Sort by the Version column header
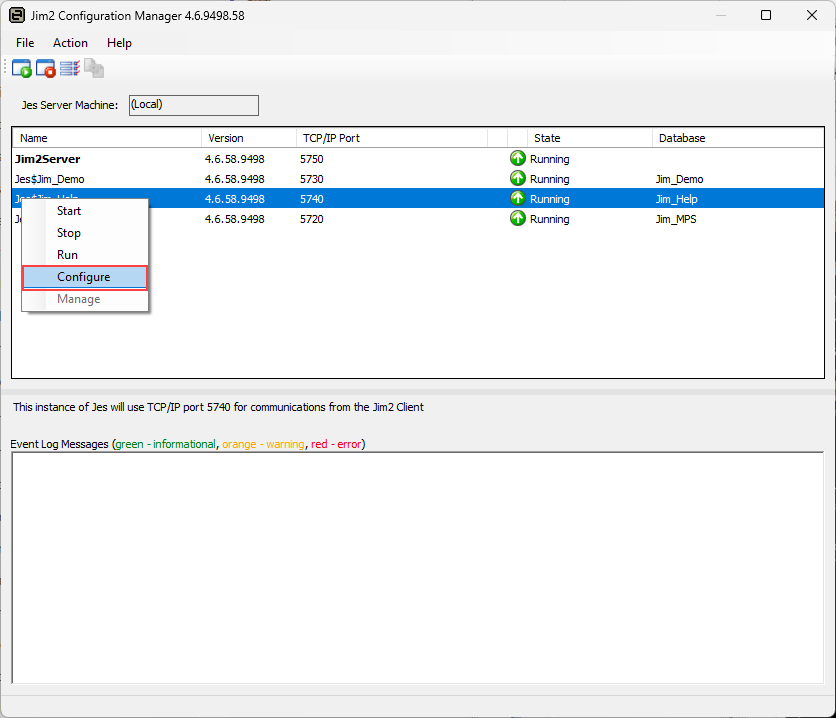836x718 pixels. coord(248,138)
